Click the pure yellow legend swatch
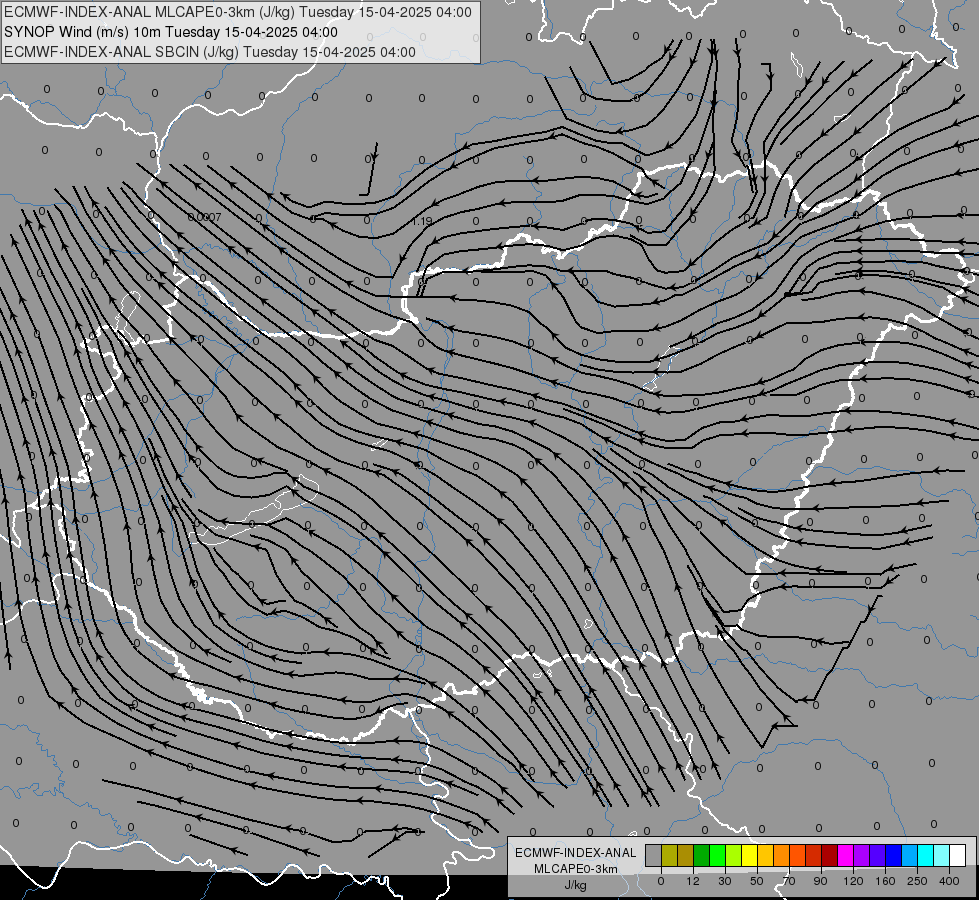 (x=749, y=855)
